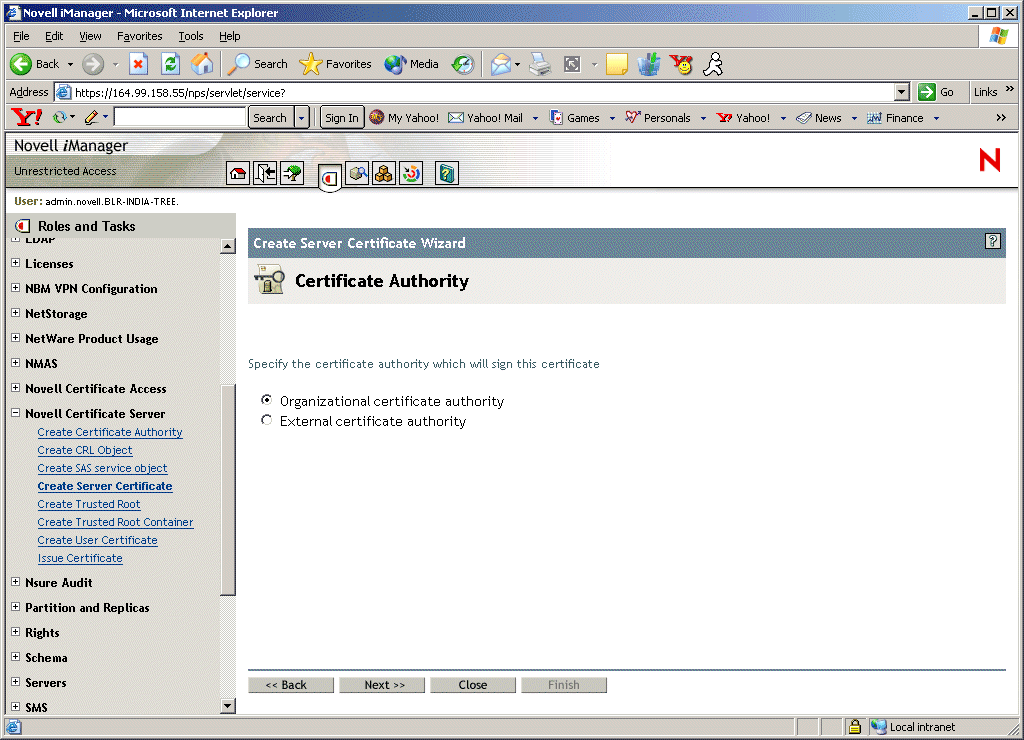Refresh the page using the Refresh icon
The image size is (1024, 740).
[x=170, y=64]
